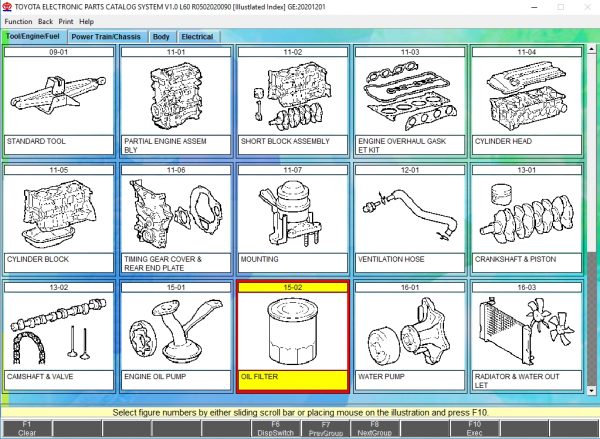Click the F1 Clear button
The height and width of the screenshot is (439, 600).
coord(26,429)
